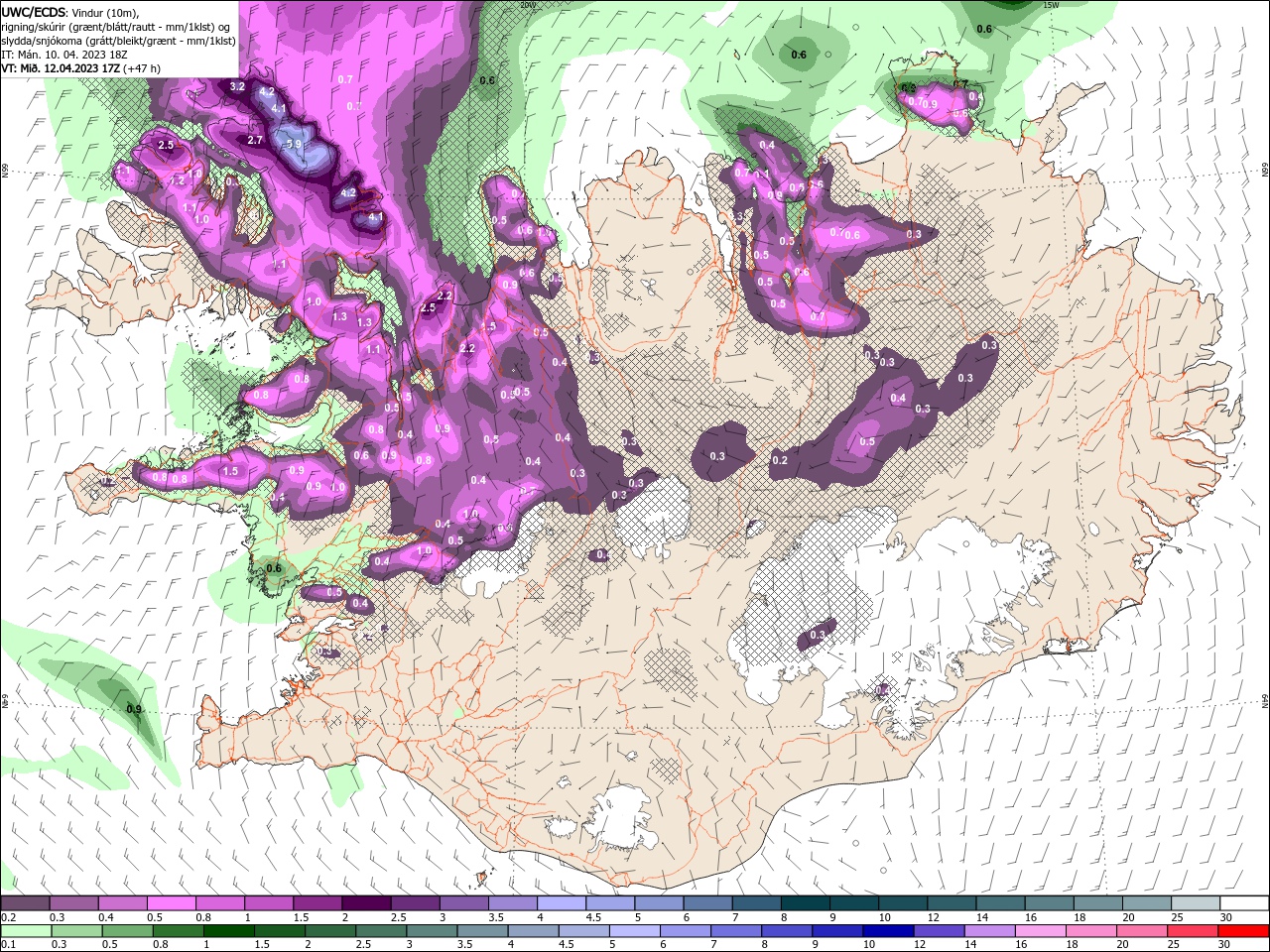1270x952 pixels.
Task: Click the 15W longitude label
Action: (1052, 5)
